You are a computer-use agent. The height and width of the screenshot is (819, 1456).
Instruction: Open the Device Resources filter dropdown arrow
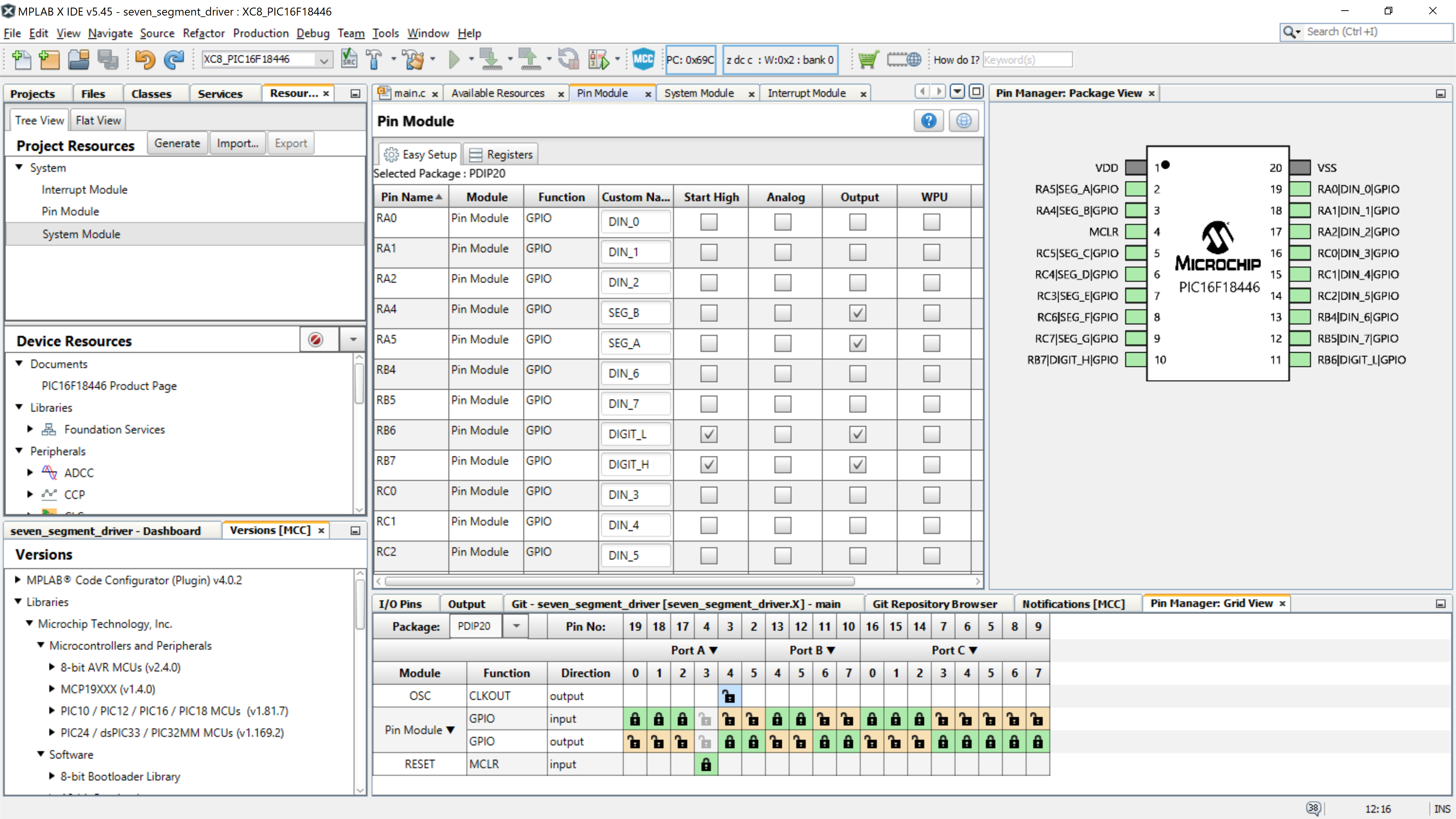tap(353, 340)
